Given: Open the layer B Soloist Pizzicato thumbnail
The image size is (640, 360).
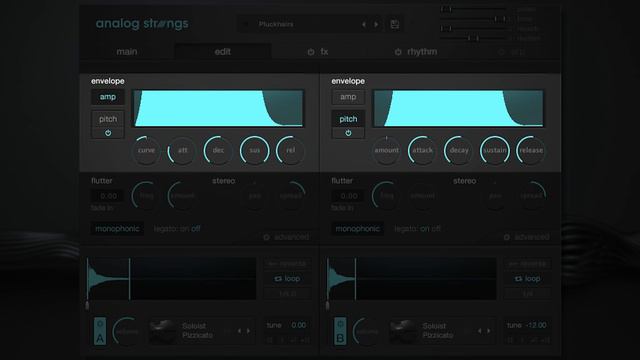Looking at the screenshot, I should tap(403, 331).
